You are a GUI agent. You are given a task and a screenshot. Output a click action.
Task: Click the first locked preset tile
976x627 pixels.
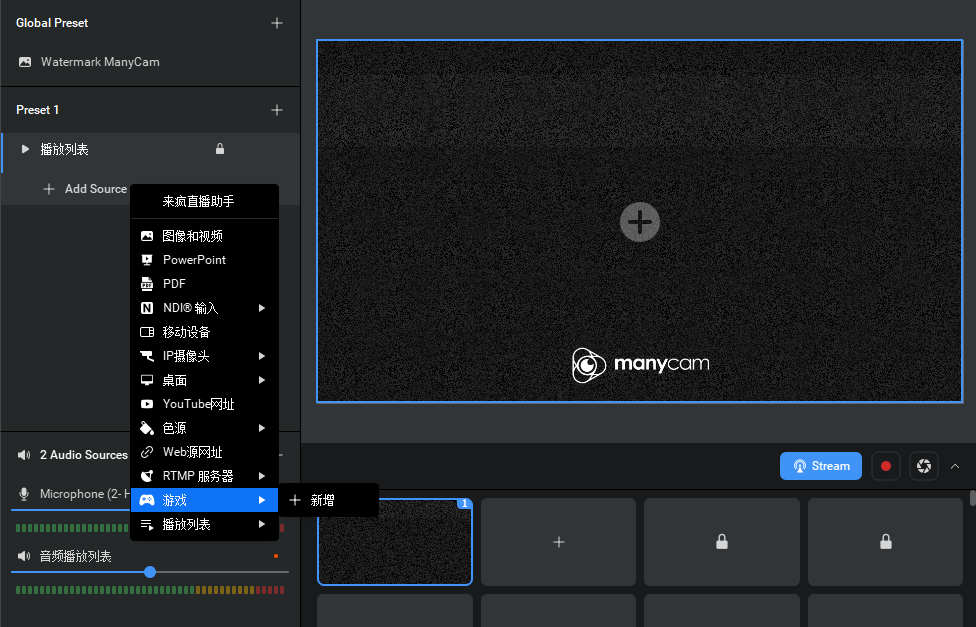click(722, 542)
